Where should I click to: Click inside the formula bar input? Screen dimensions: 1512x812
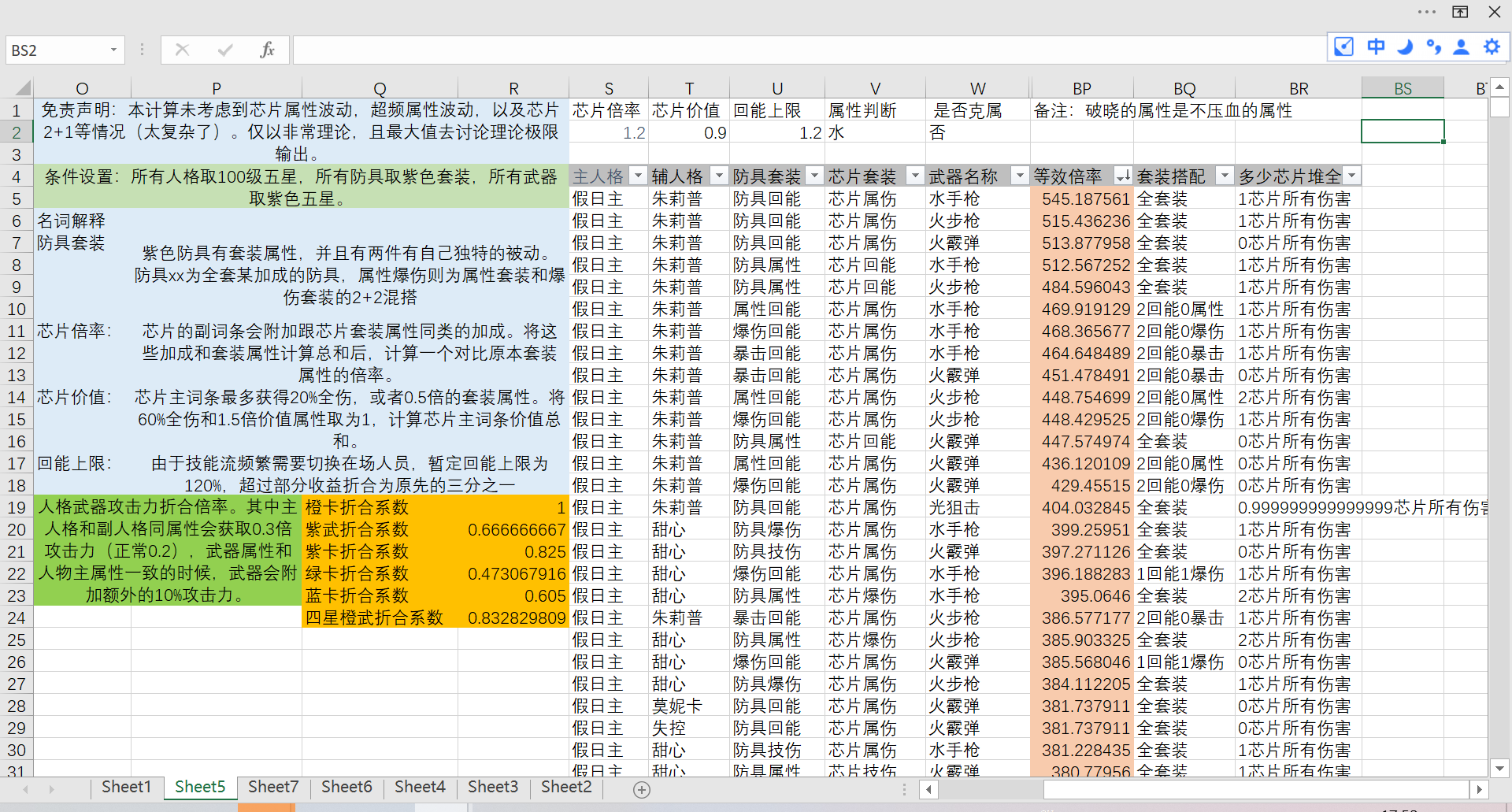tap(810, 50)
